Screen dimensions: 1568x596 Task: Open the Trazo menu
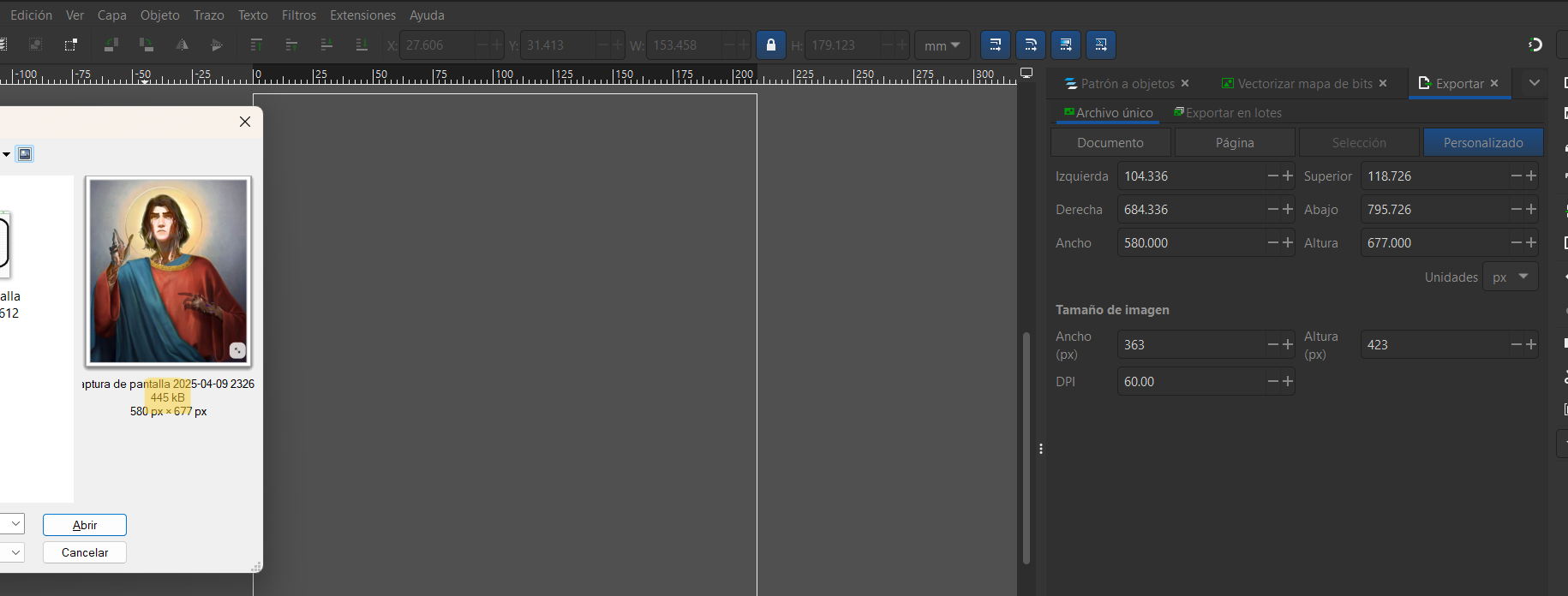click(209, 15)
